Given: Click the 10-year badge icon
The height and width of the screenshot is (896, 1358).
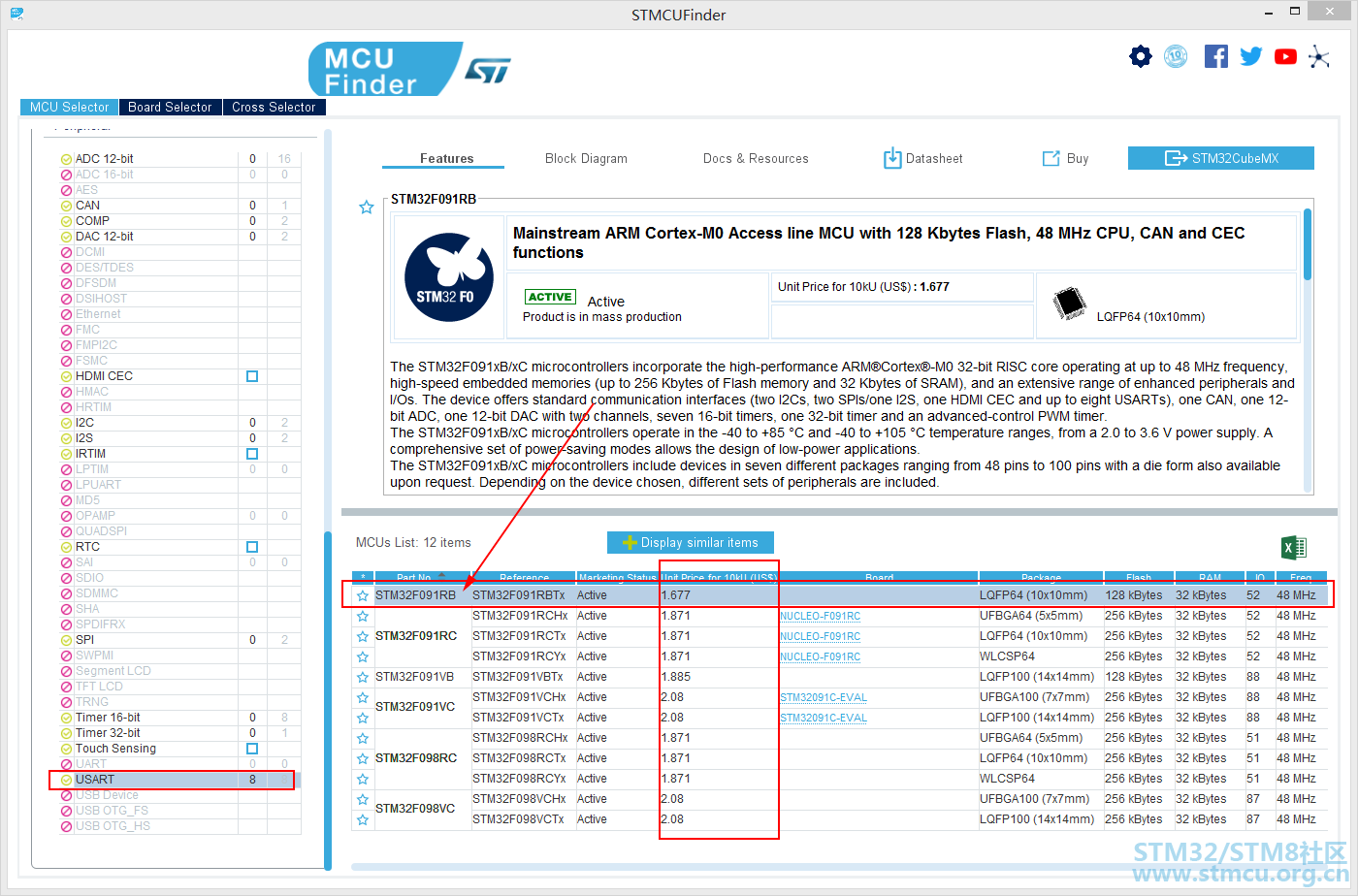Looking at the screenshot, I should 1176,56.
